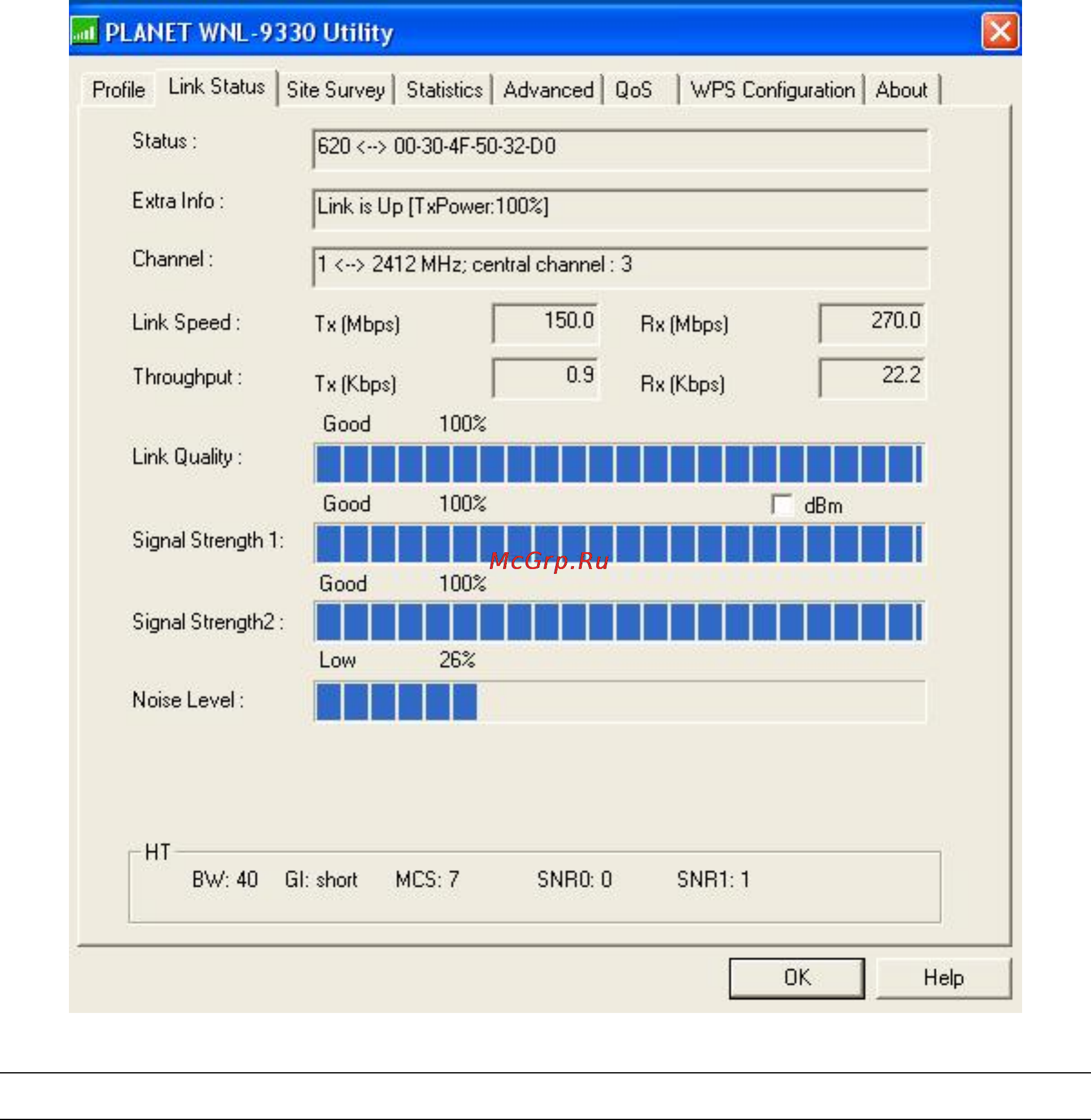This screenshot has width=1091, height=1120.
Task: Click the Signal Strength2 bar
Action: point(619,622)
